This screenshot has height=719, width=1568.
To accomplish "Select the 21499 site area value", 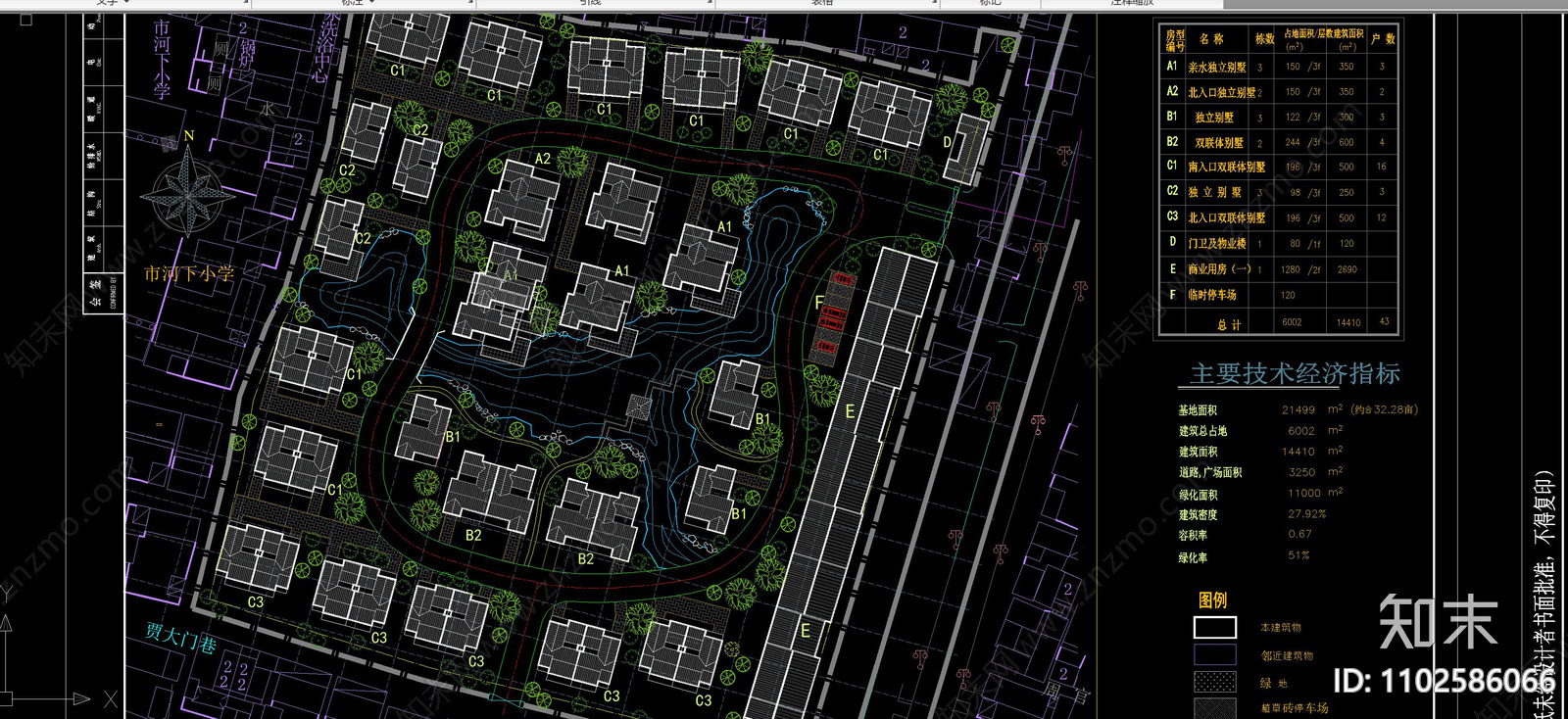I will pos(1298,409).
